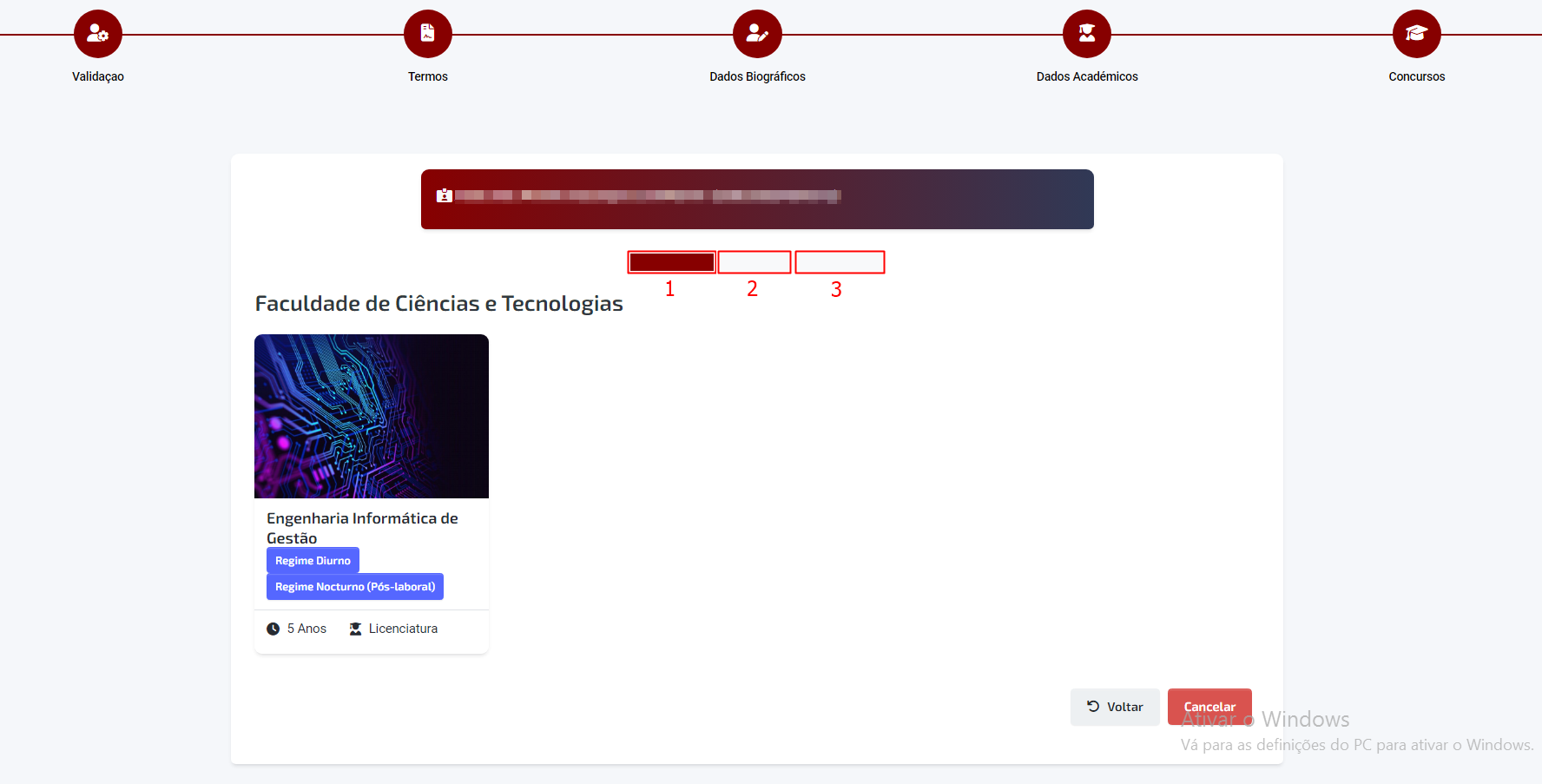Open the Concursos graduation cap icon
This screenshot has width=1542, height=784.
[x=1417, y=34]
